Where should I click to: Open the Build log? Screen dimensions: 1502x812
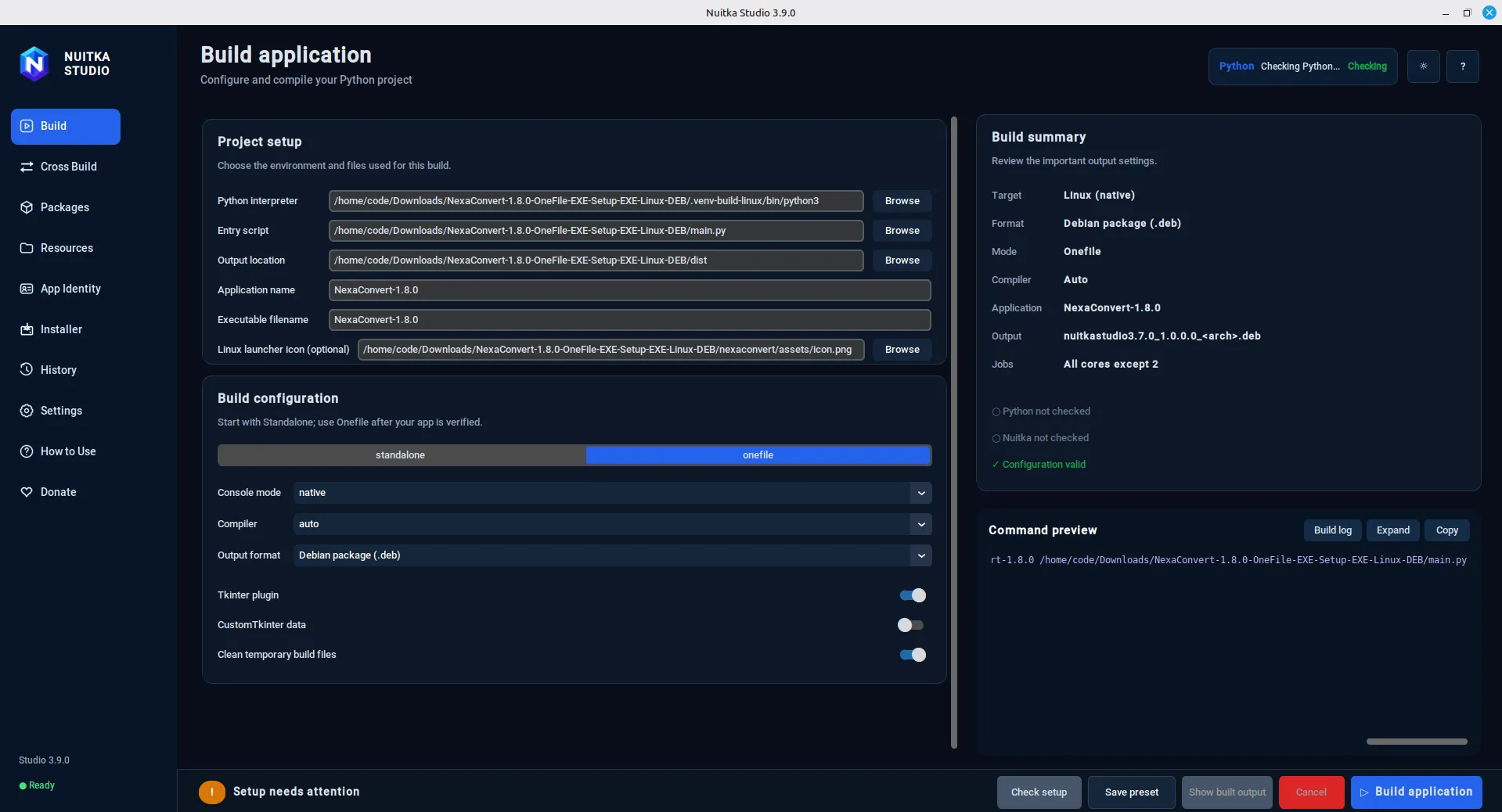click(x=1333, y=530)
